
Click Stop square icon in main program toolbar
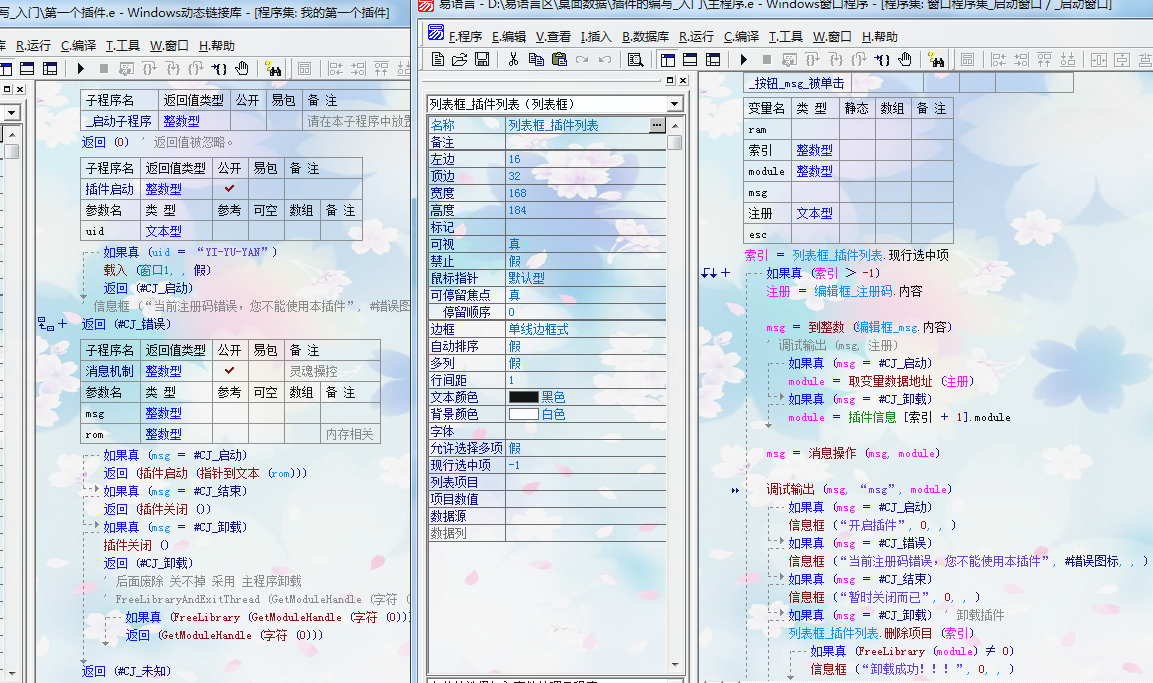pyautogui.click(x=766, y=60)
